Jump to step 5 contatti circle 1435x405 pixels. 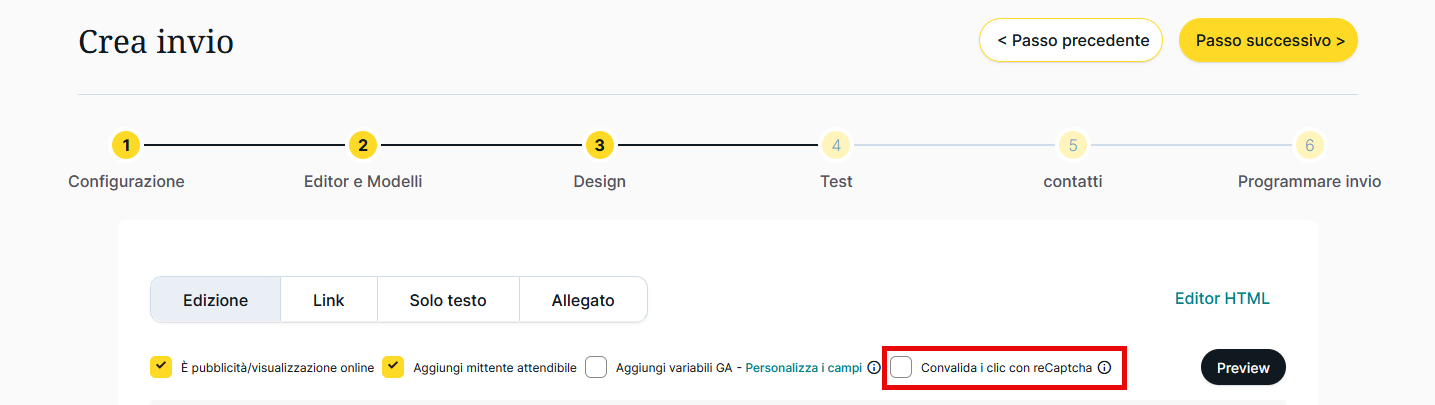[x=1072, y=146]
